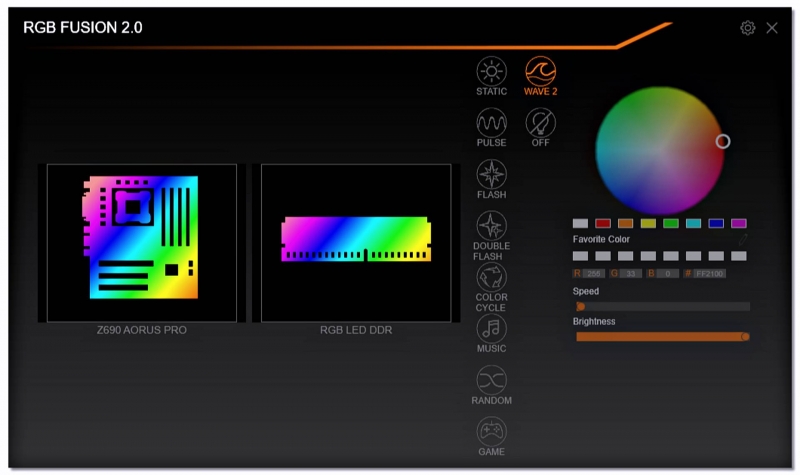
Task: Click the last Favorite Color slot
Action: click(x=738, y=256)
